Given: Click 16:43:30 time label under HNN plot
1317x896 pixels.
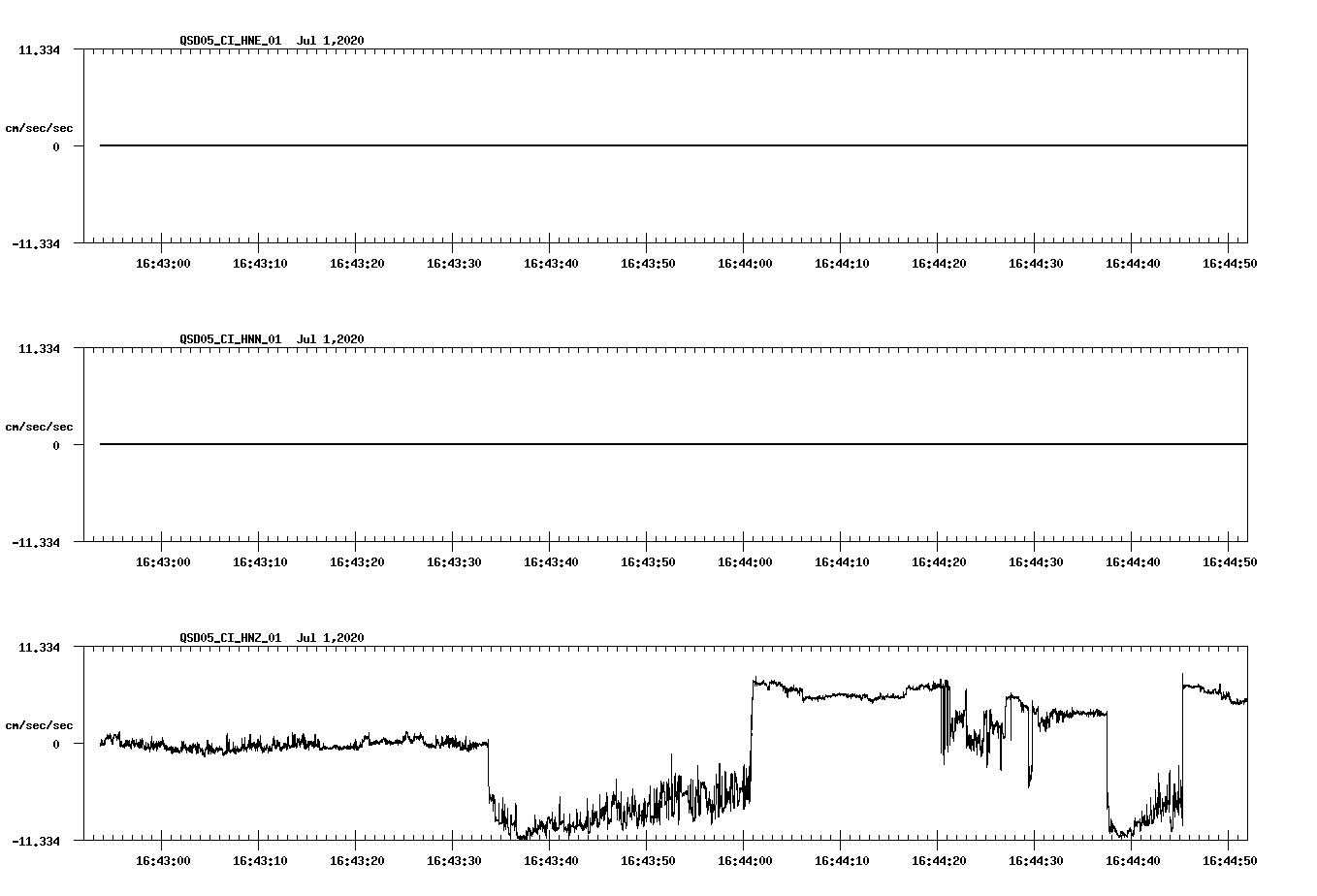Looking at the screenshot, I should pos(454,562).
